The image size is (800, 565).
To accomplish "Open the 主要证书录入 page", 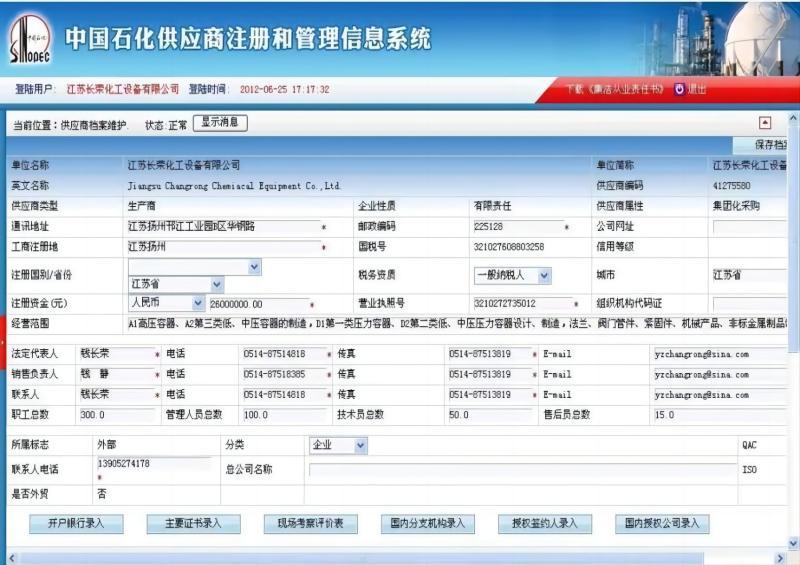I will click(193, 524).
